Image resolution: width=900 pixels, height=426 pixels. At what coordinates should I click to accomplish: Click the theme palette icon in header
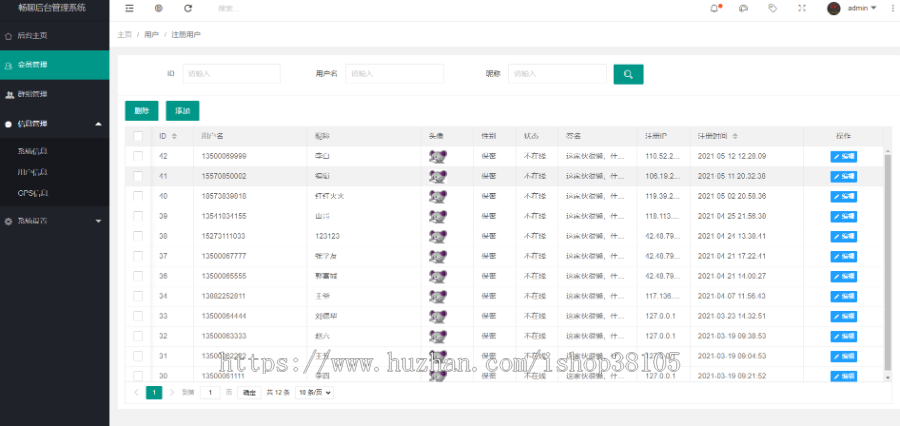click(x=743, y=8)
